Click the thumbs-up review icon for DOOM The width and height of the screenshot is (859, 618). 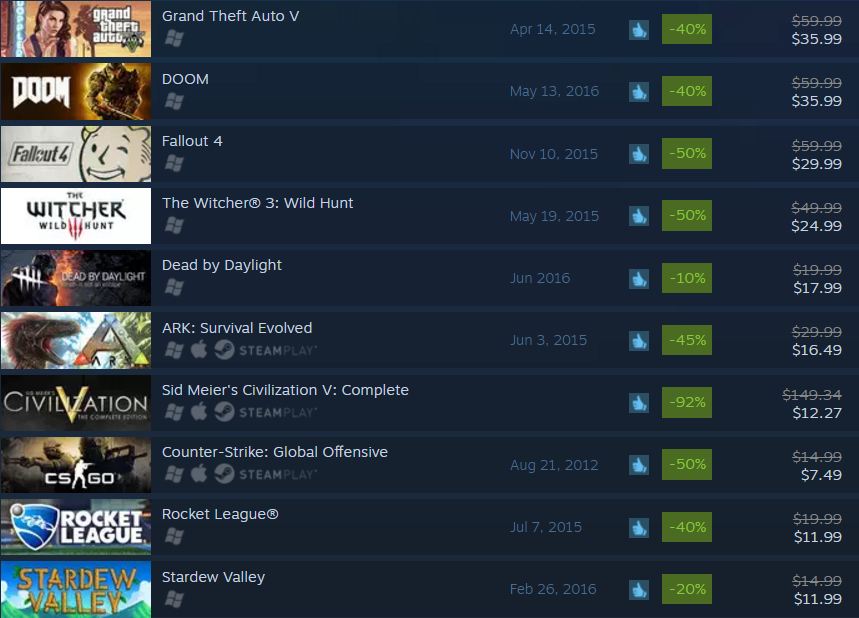(639, 91)
